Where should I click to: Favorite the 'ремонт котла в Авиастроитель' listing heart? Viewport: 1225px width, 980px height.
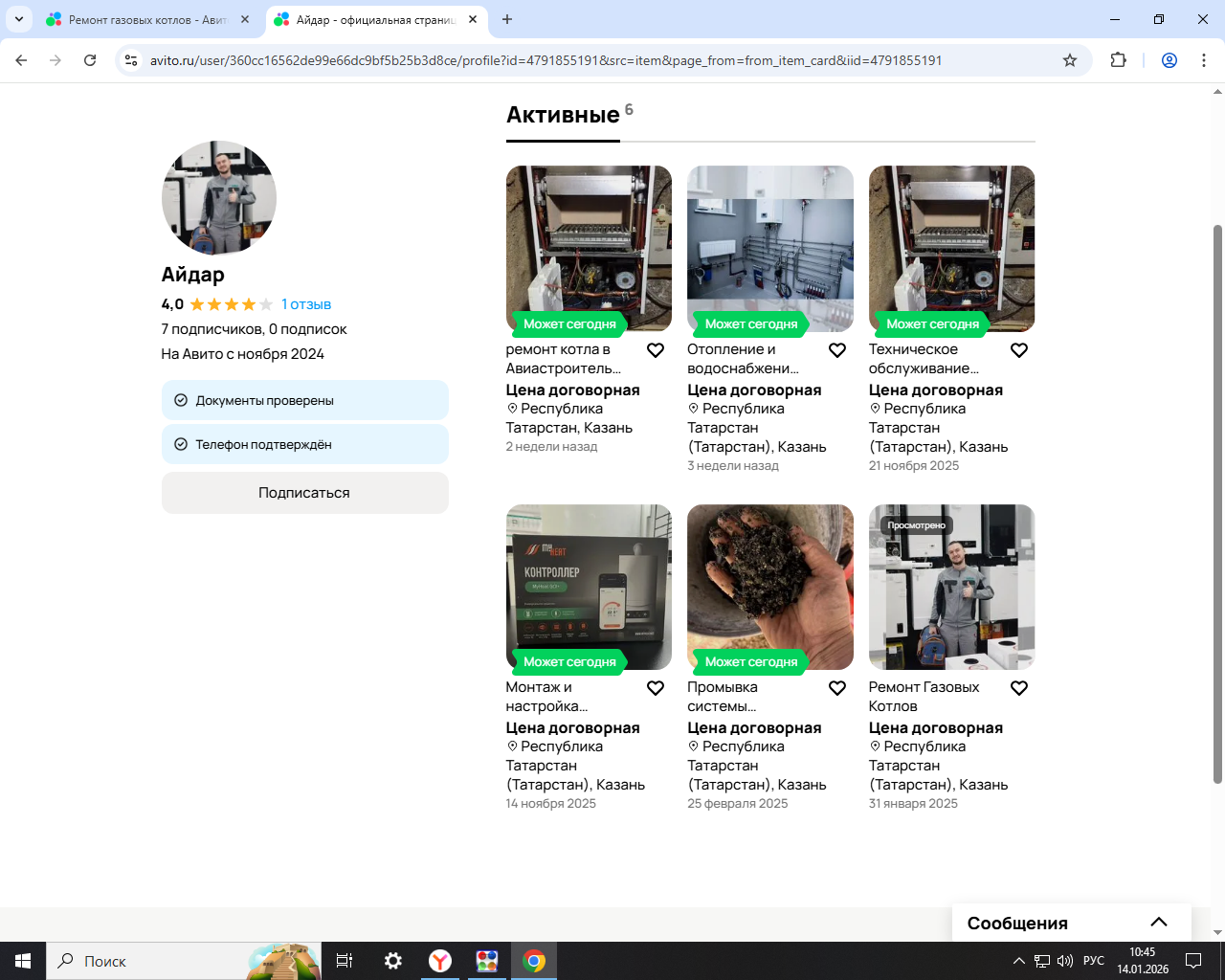tap(656, 350)
